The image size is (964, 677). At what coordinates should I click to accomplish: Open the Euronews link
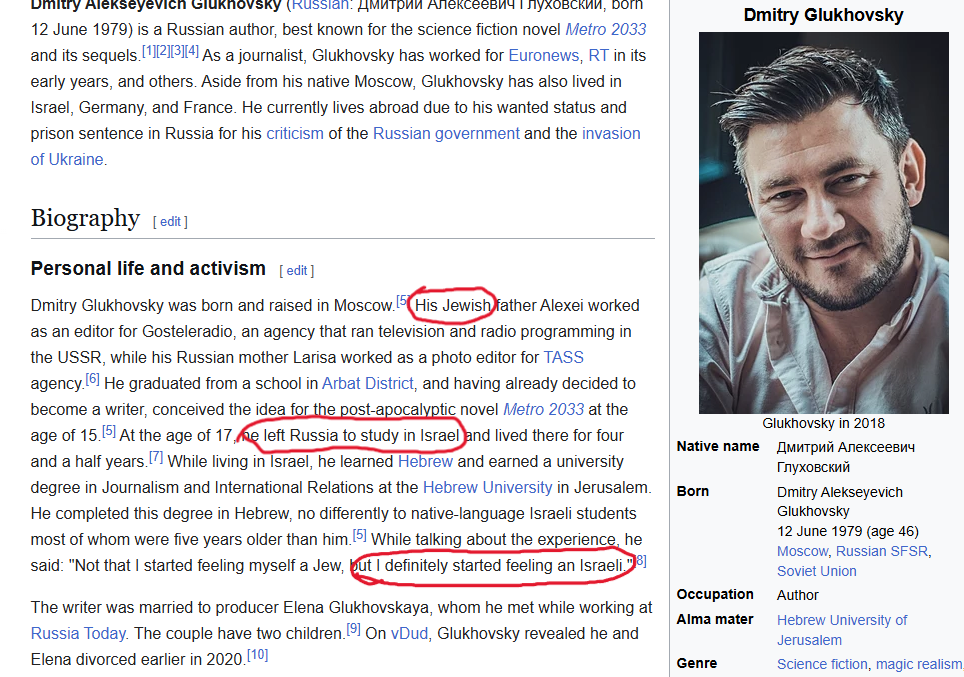click(x=543, y=55)
